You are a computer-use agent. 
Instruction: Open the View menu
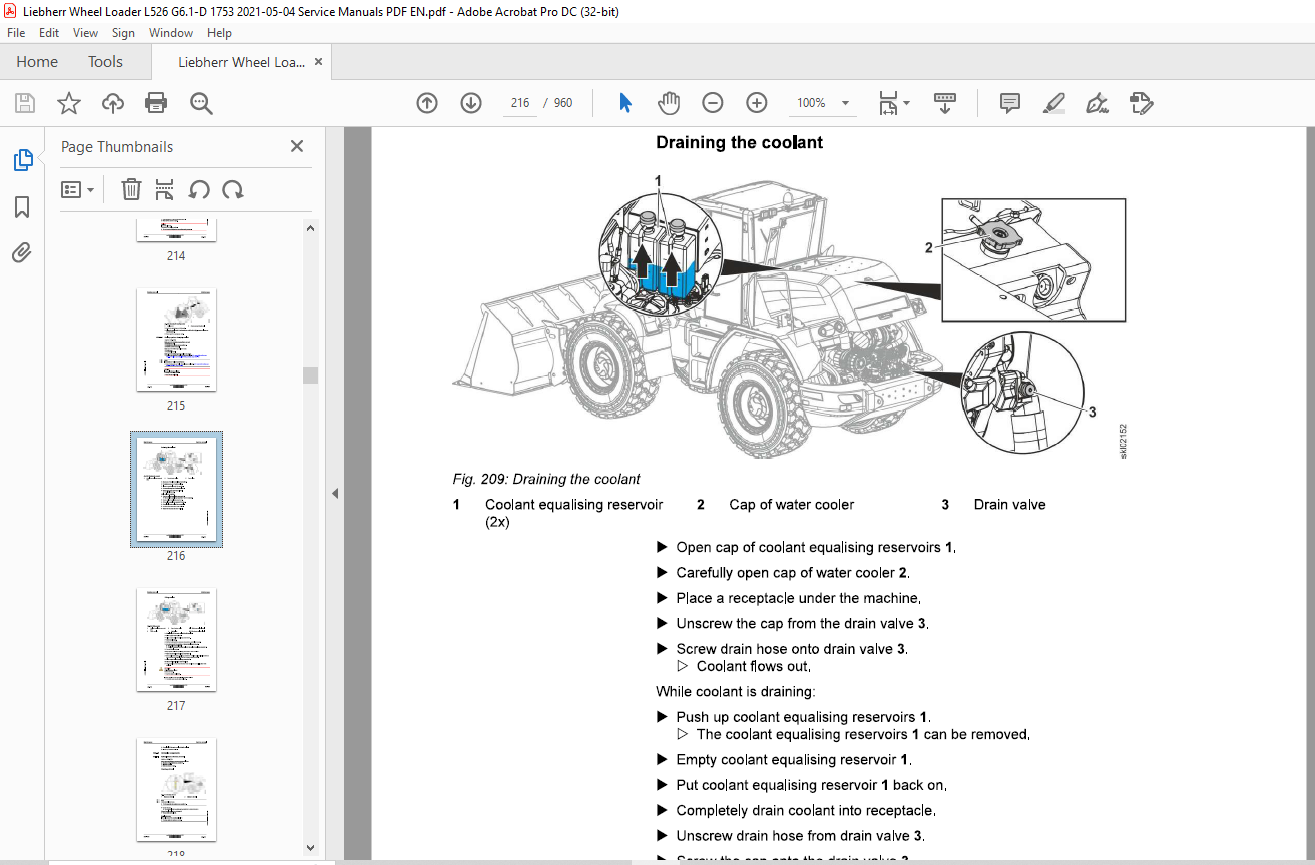click(x=86, y=33)
